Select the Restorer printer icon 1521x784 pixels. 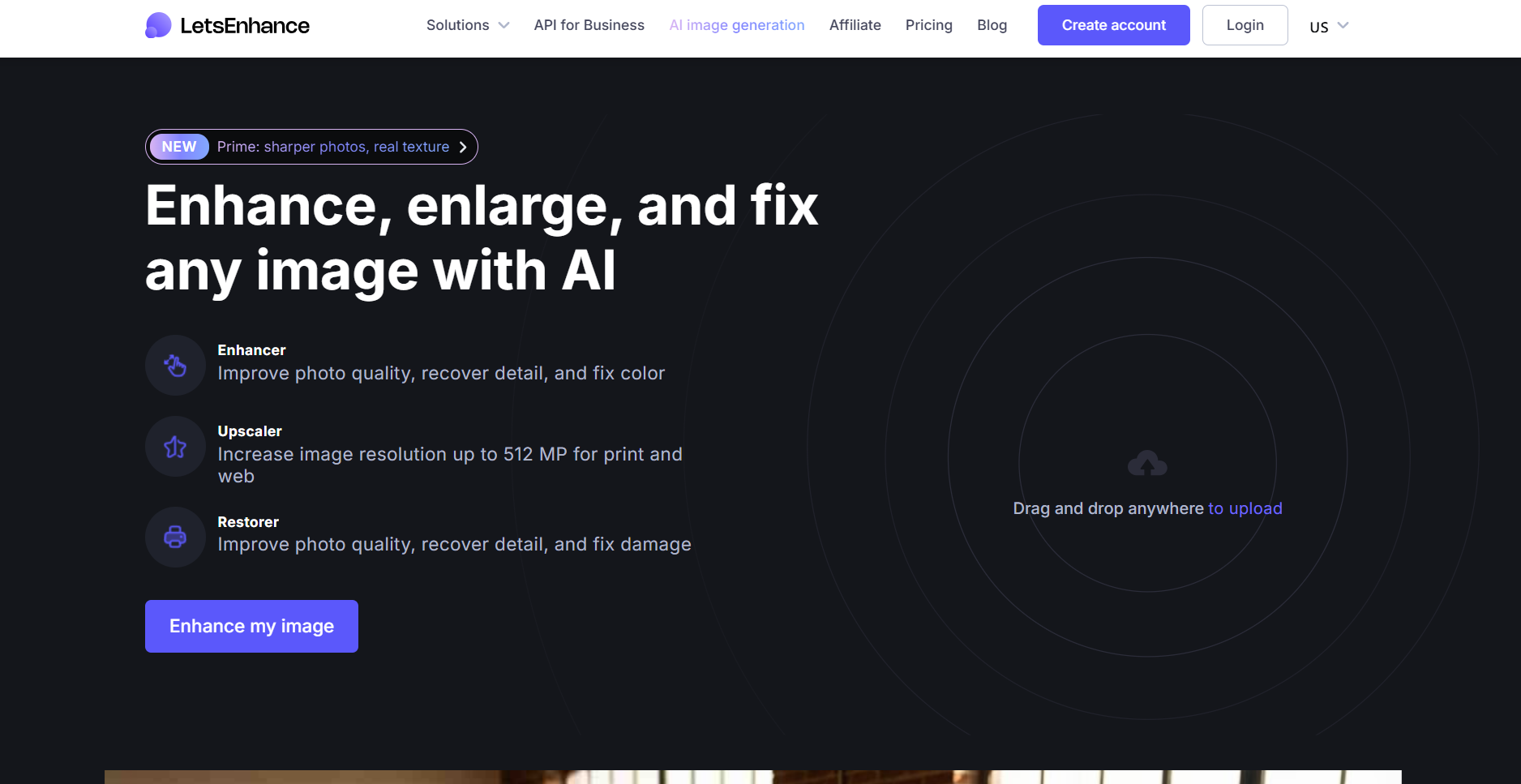[175, 537]
